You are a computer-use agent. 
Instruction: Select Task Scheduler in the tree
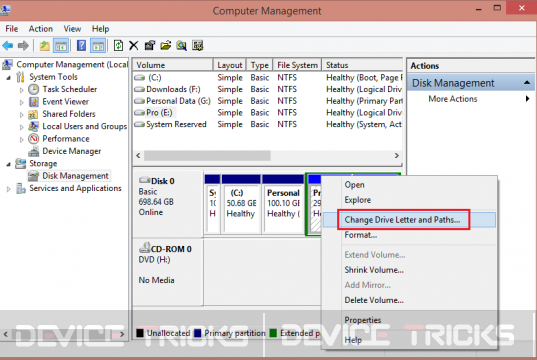coord(70,89)
